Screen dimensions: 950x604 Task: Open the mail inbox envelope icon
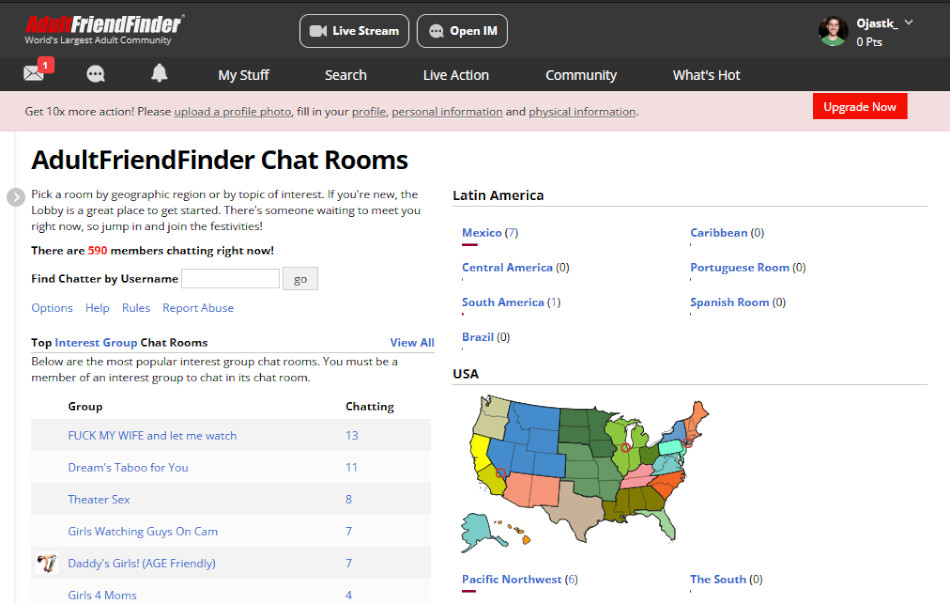click(x=33, y=73)
